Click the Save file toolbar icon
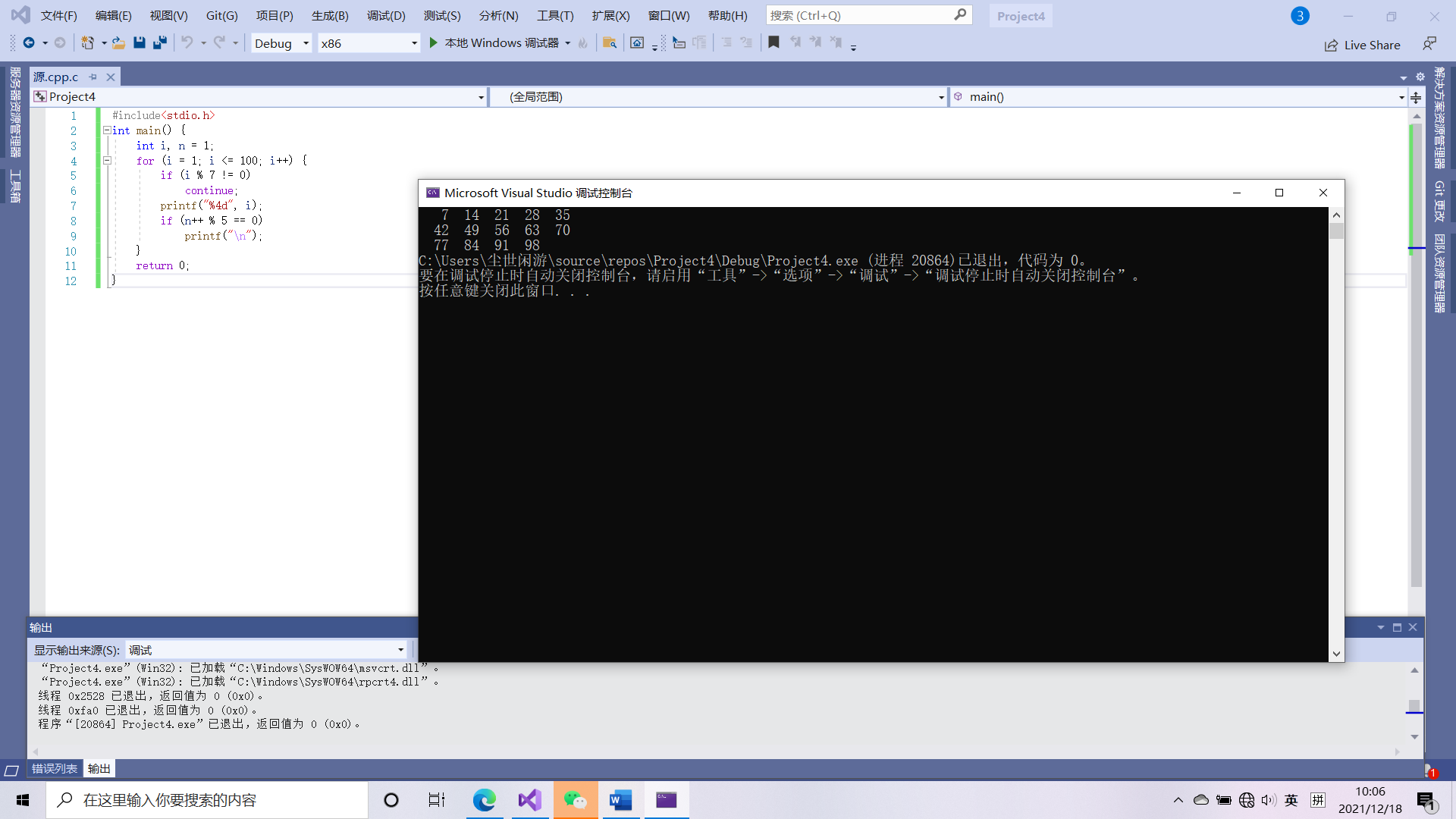Screen dimensions: 1456x819 pyautogui.click(x=140, y=43)
